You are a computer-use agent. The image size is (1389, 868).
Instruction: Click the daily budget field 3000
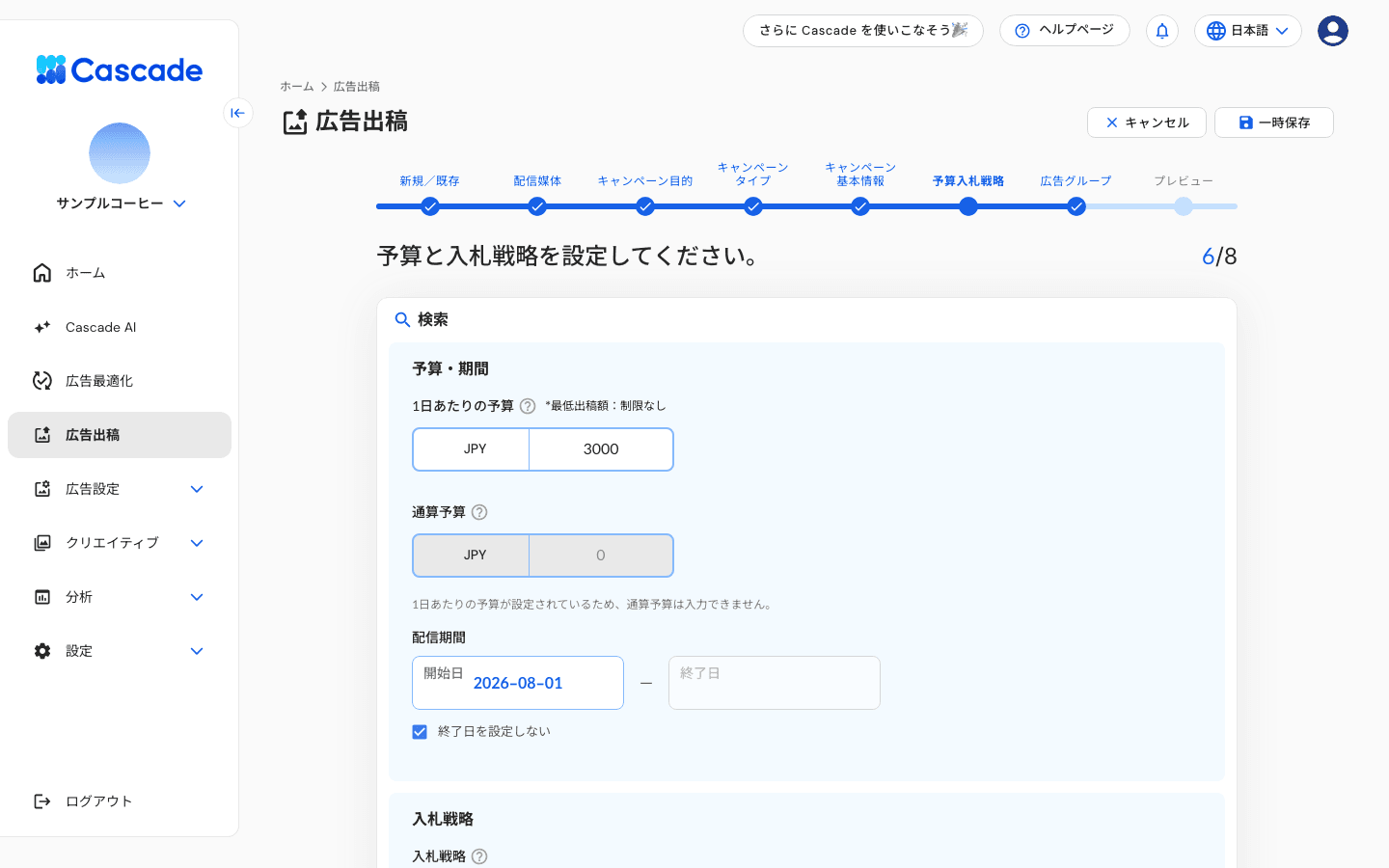601,449
